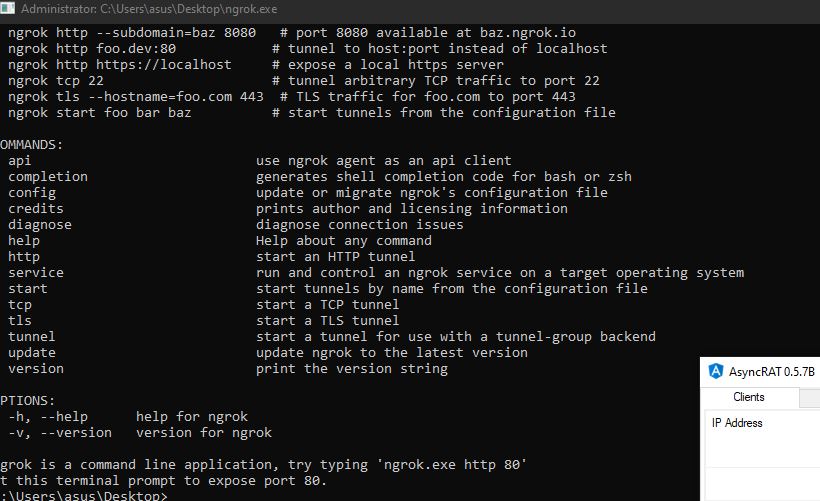Click the text 'diagnose connection issues'
The image size is (820, 501).
(360, 225)
